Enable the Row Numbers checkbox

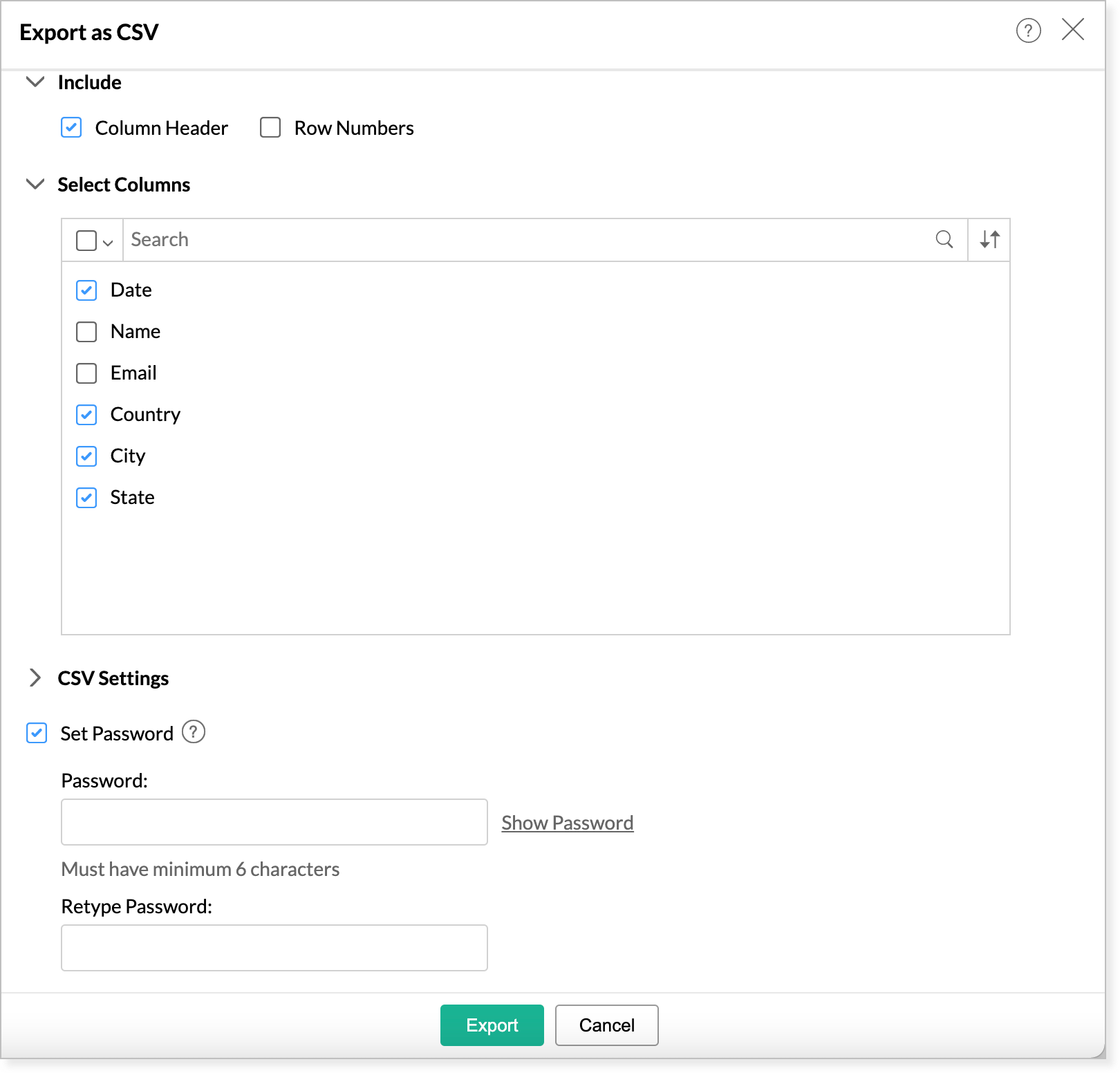270,128
